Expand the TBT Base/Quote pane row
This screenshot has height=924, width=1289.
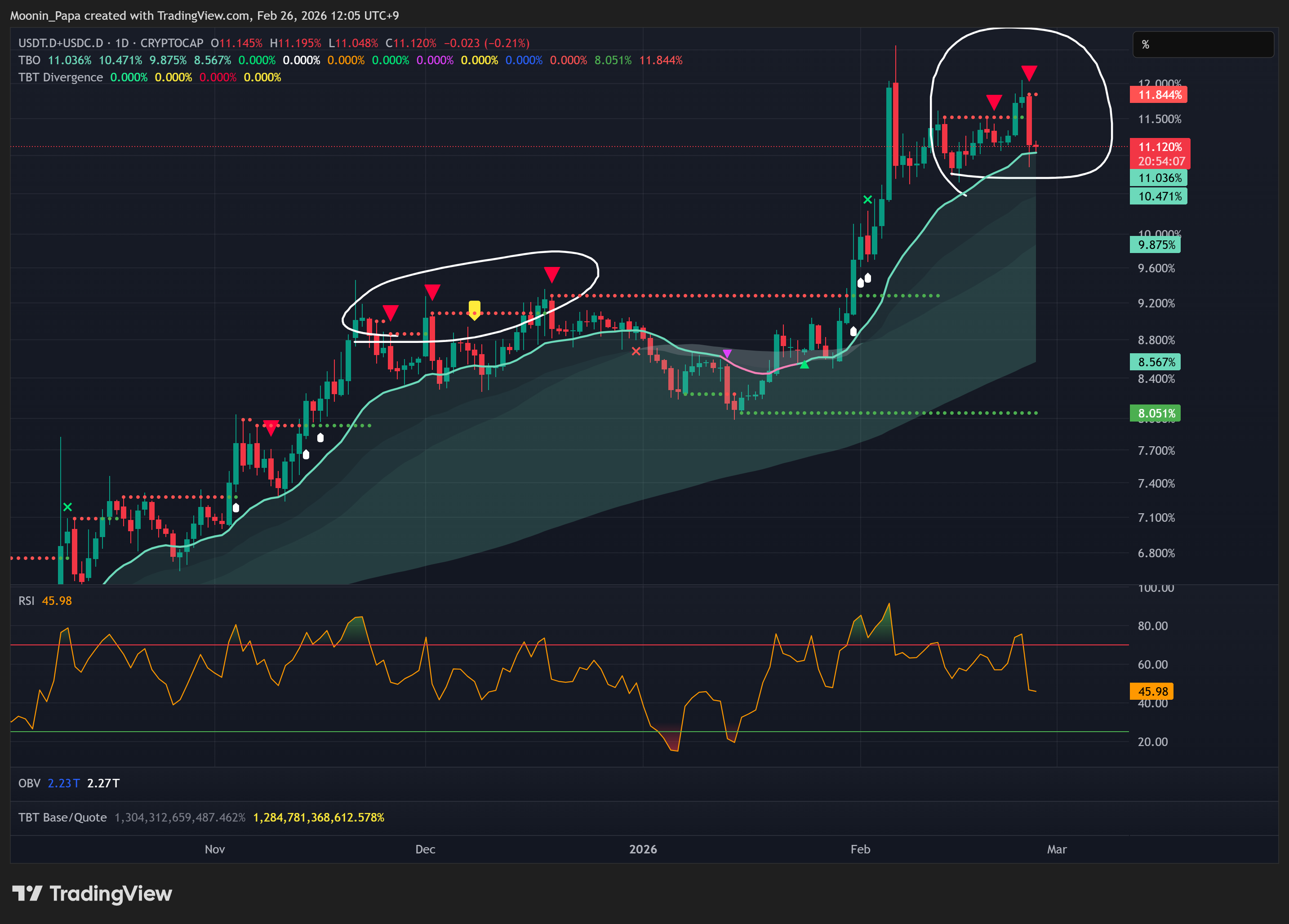(62, 817)
